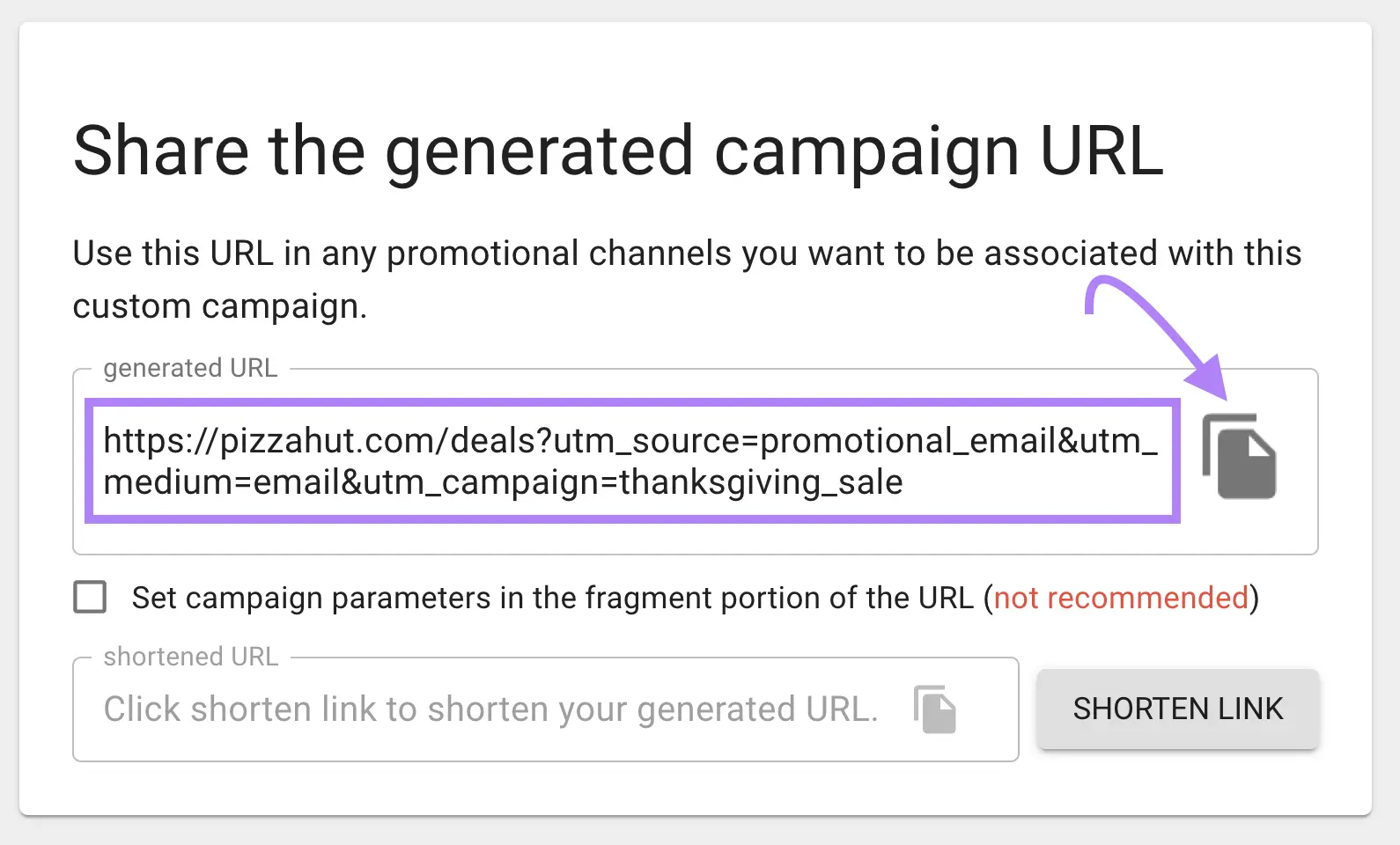Click the shortened URL label on its outlined field

tap(190, 657)
